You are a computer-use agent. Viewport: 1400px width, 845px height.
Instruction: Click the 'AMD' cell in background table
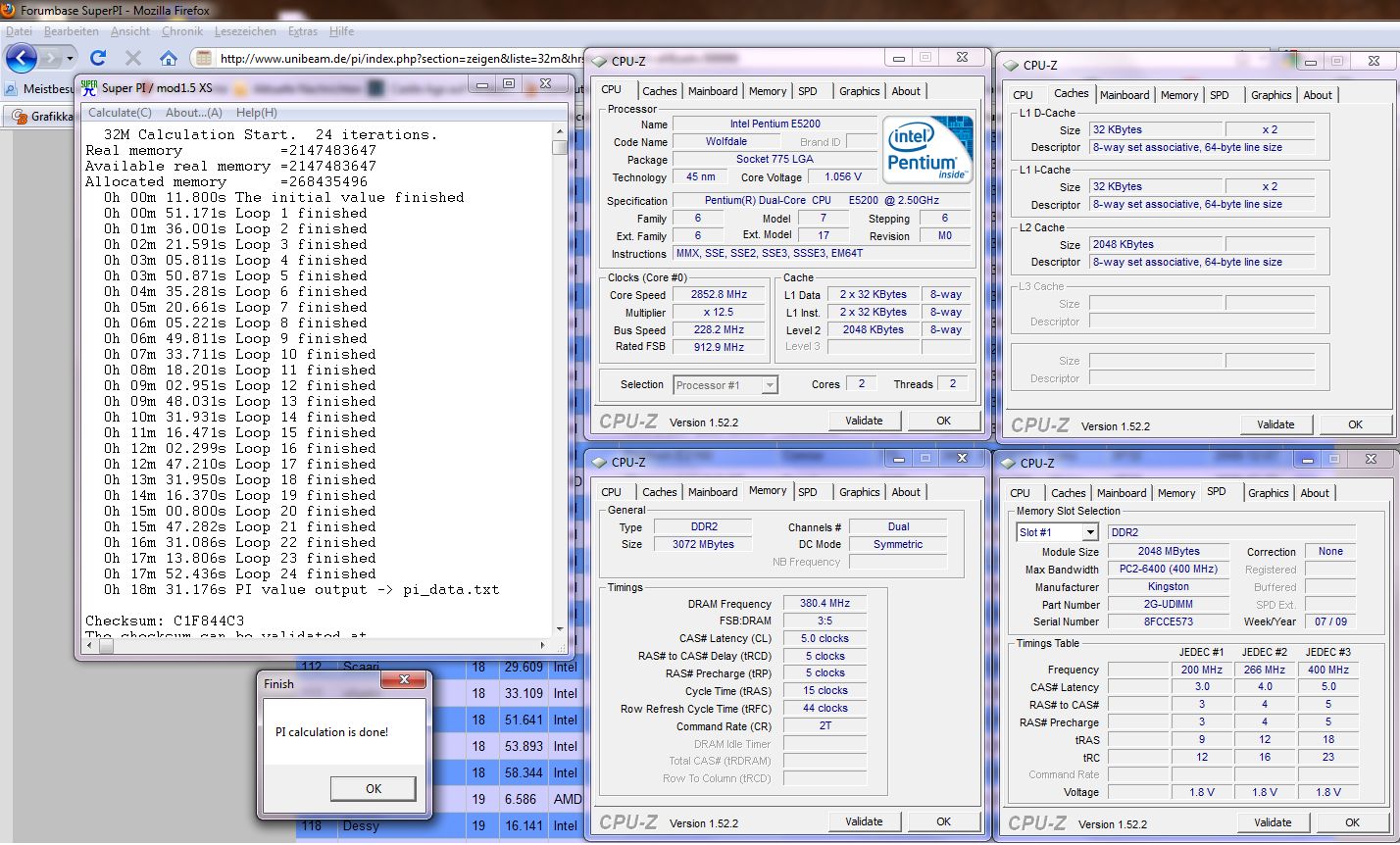tap(568, 799)
